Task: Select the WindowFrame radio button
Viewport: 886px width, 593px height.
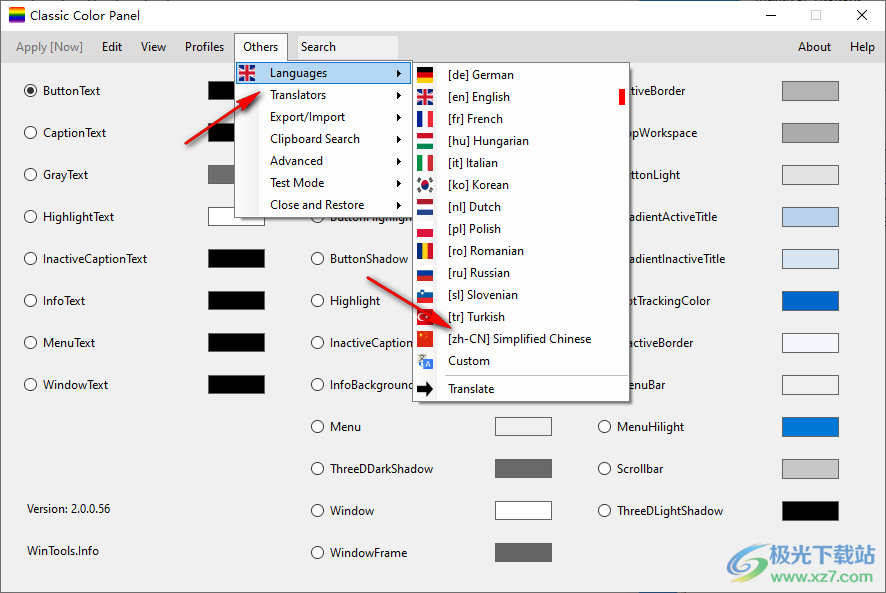Action: (318, 553)
